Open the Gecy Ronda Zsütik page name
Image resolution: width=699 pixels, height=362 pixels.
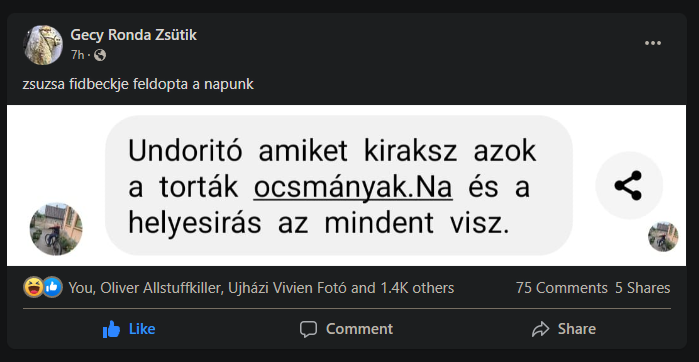point(133,35)
